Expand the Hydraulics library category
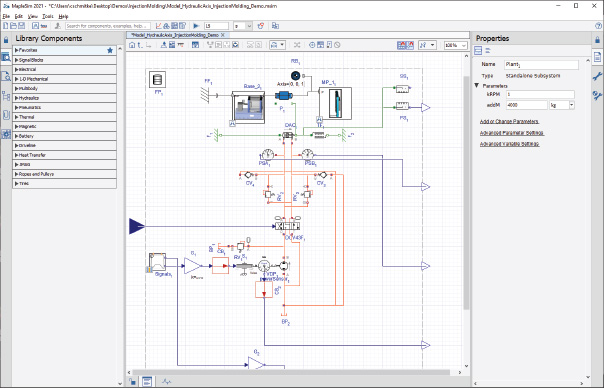The image size is (605, 389). tap(64, 98)
